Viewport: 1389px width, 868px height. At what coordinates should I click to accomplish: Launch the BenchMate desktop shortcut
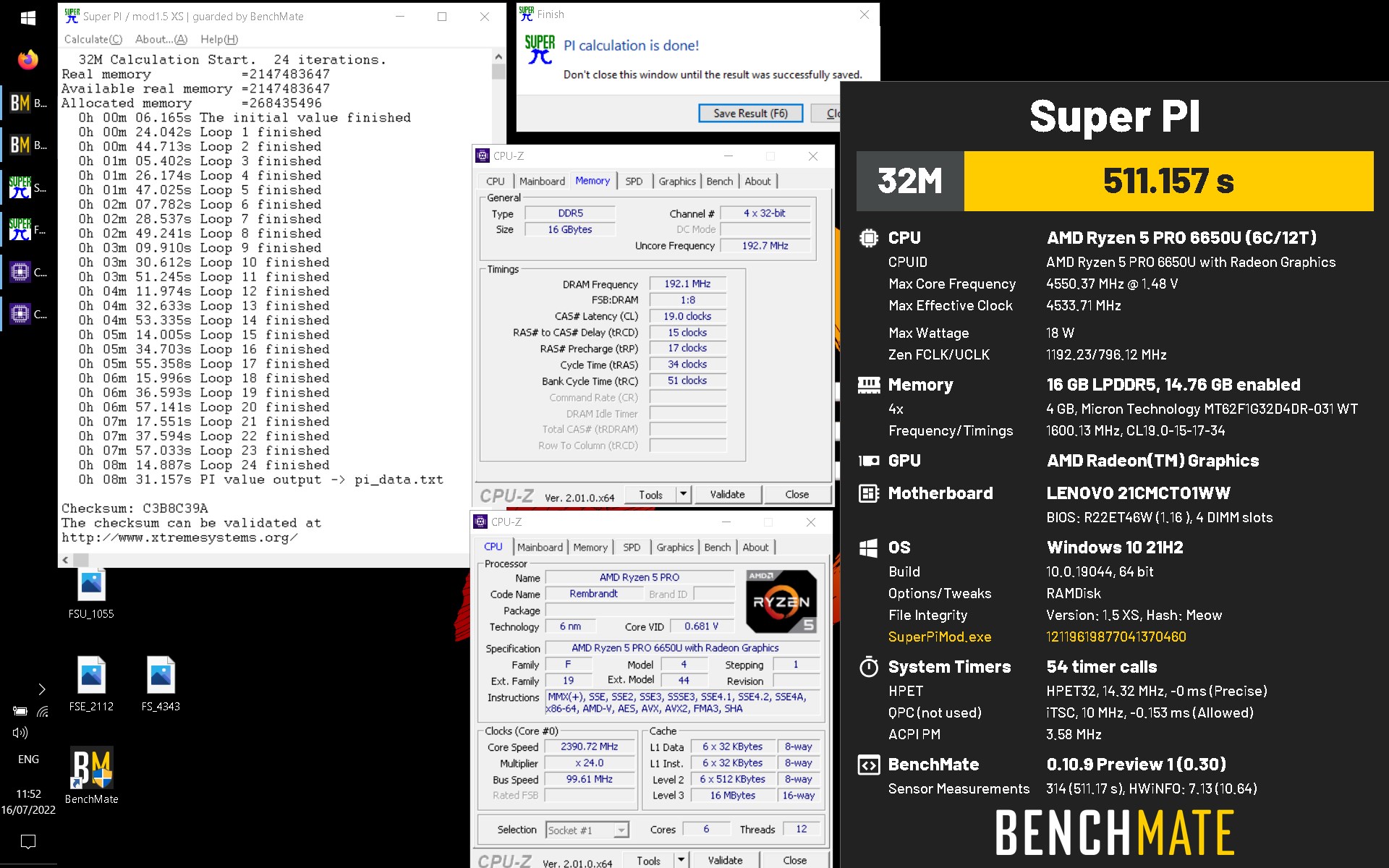click(x=91, y=775)
